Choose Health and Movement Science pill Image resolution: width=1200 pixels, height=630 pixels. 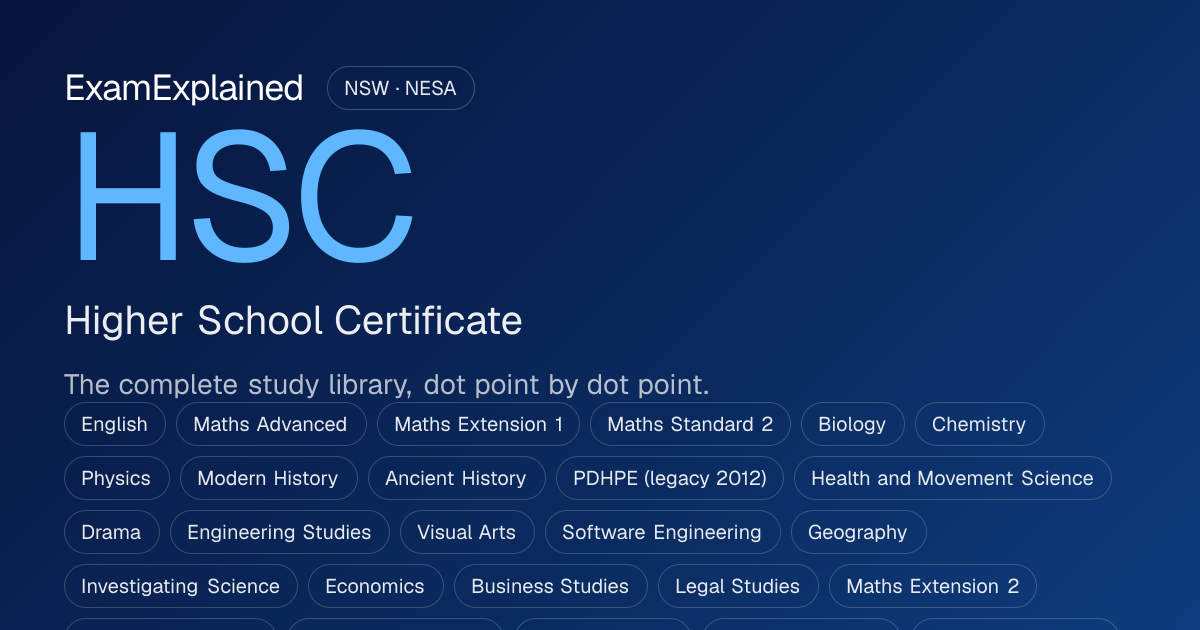(952, 478)
